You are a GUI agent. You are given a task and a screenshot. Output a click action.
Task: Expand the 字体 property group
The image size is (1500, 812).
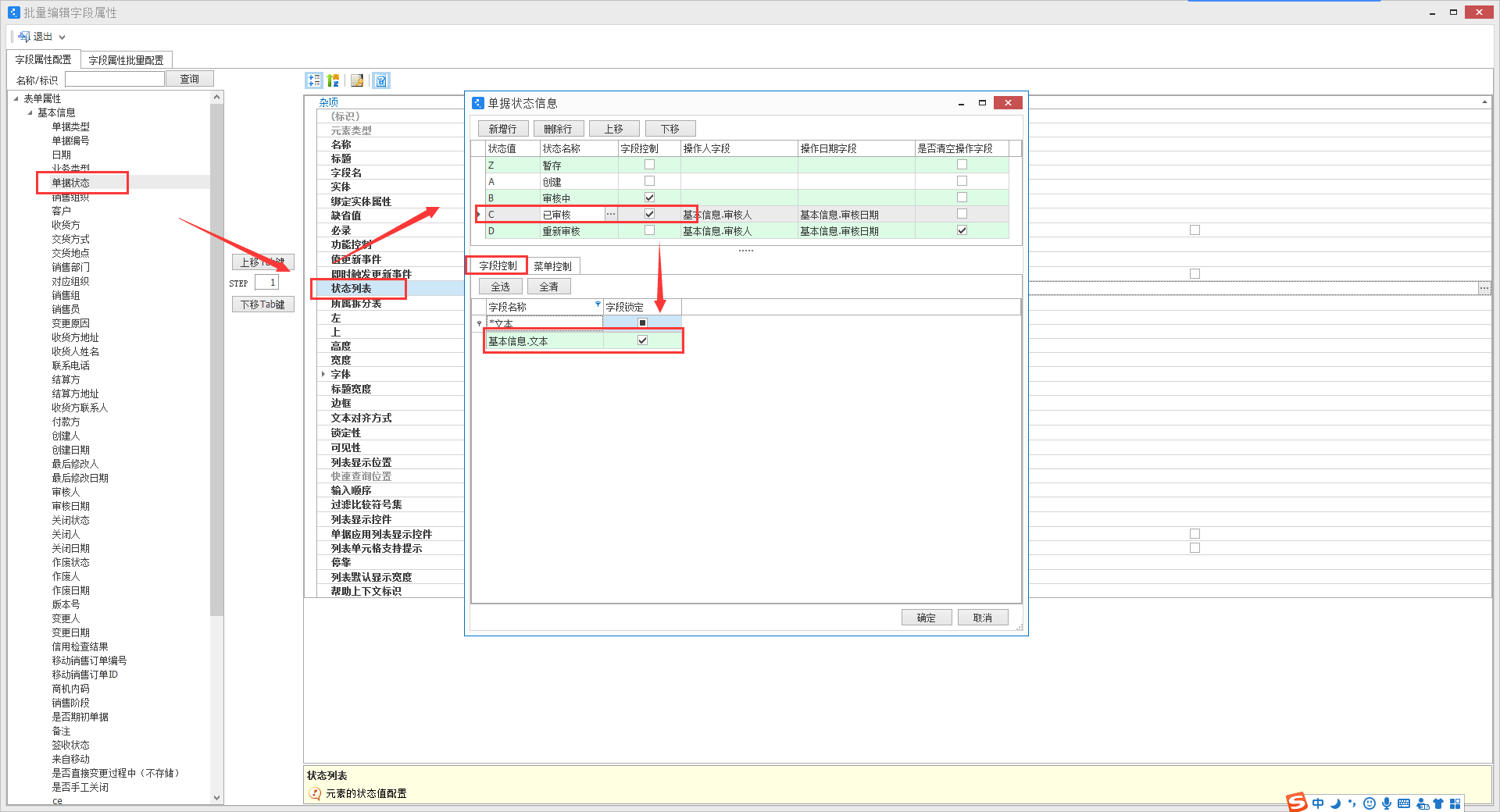pyautogui.click(x=323, y=374)
